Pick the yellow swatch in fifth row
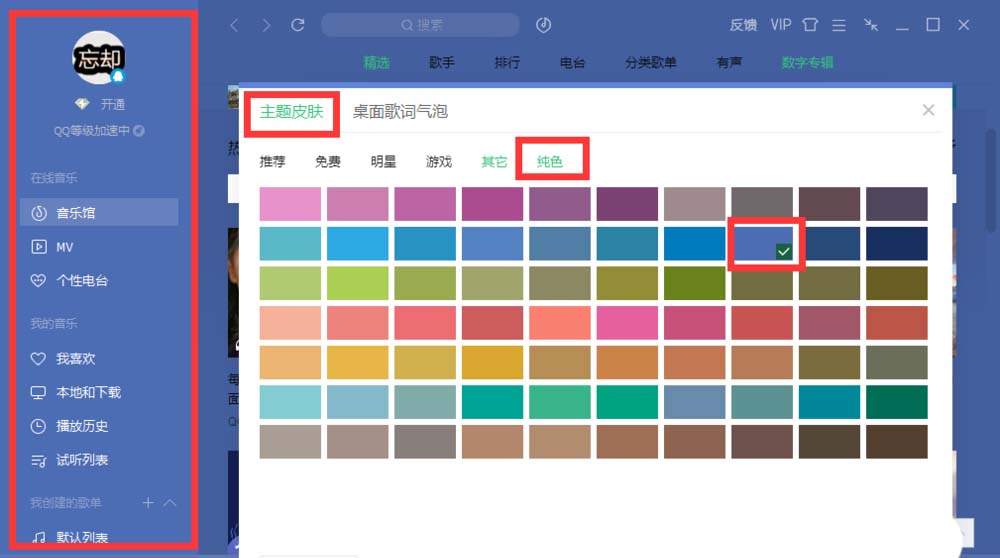This screenshot has height=558, width=1000. 357,362
